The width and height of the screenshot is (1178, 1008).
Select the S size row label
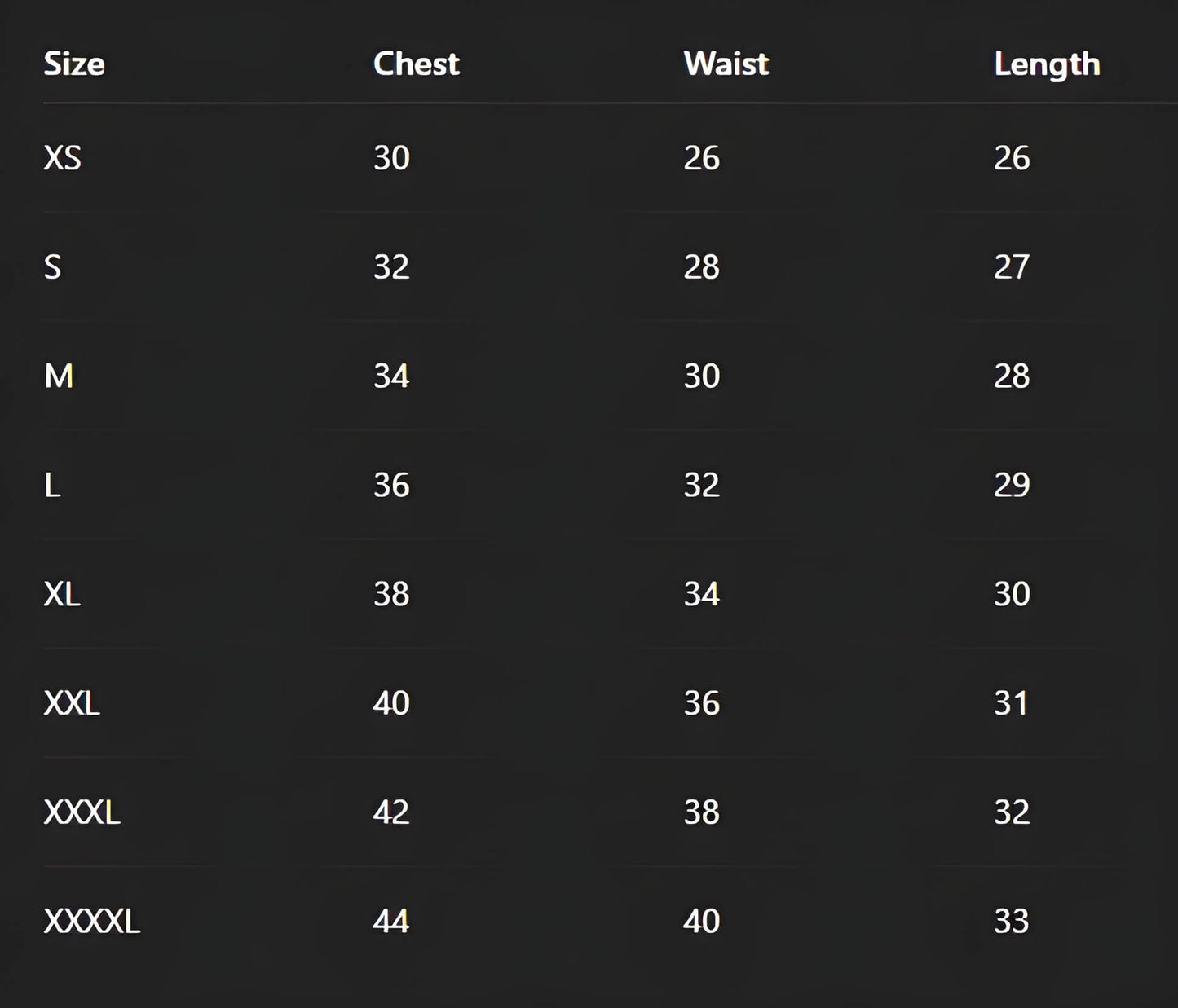pos(53,267)
